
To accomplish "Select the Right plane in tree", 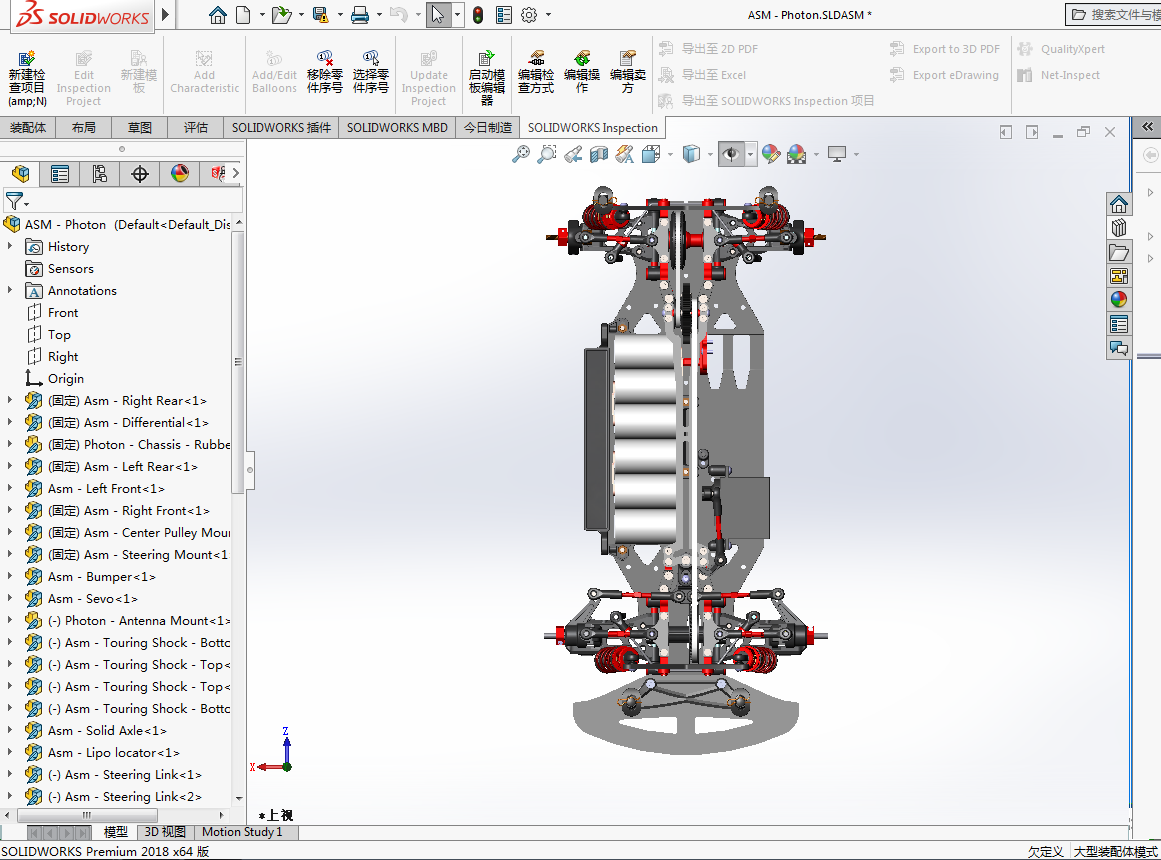I will (x=63, y=357).
